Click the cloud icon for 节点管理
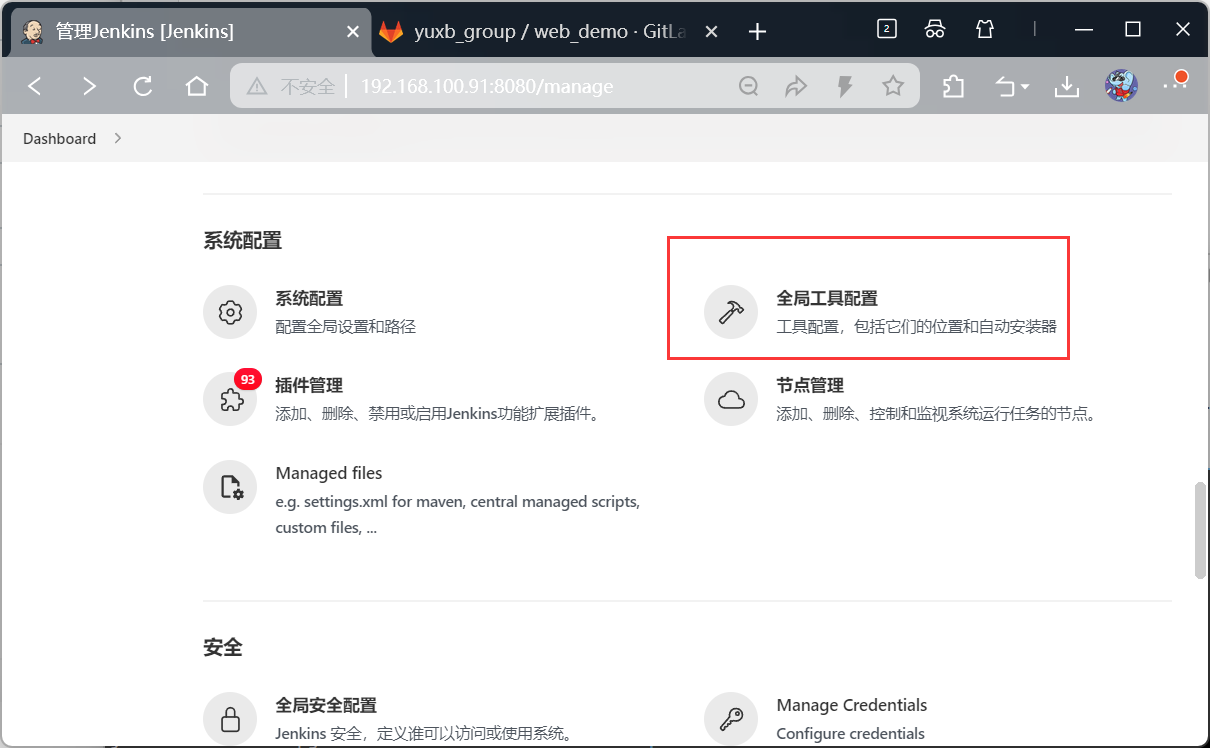Screen dimensions: 1210x748 (x=731, y=400)
